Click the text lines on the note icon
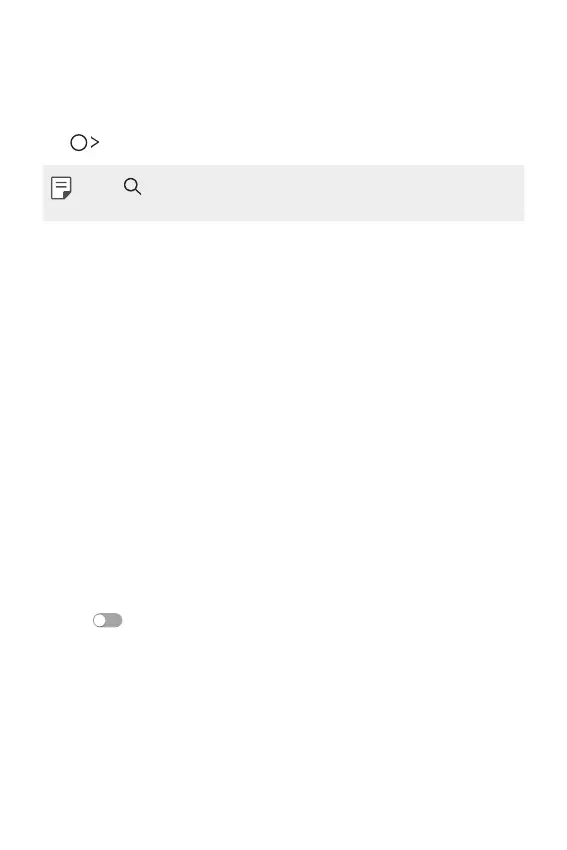 tap(61, 184)
